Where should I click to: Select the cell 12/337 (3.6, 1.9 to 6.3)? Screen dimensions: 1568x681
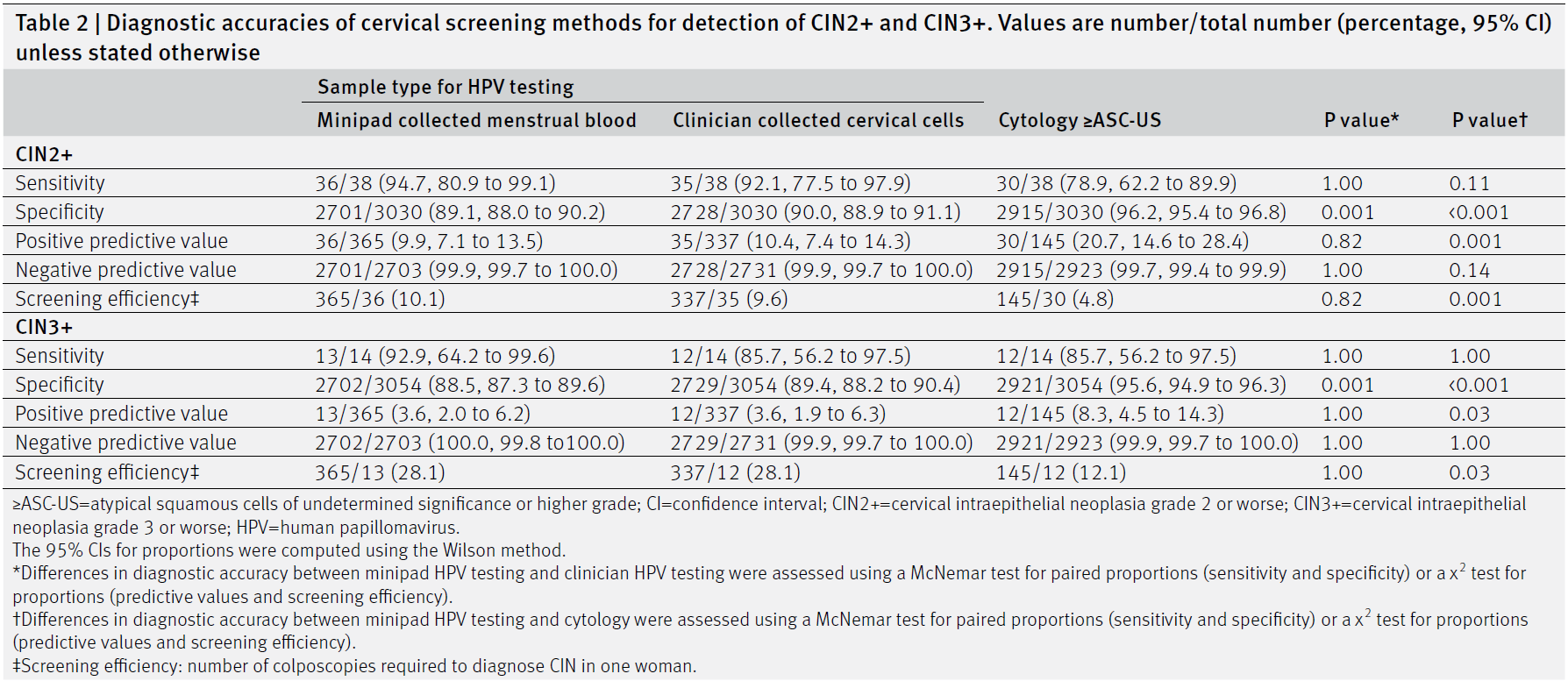pyautogui.click(x=778, y=414)
